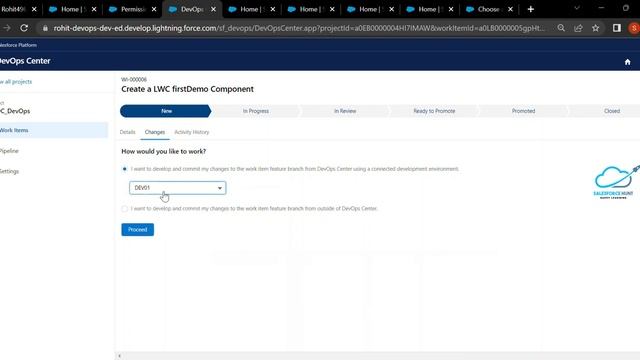Open a new browser tab with plus icon
The width and height of the screenshot is (640, 360).
coord(531,9)
